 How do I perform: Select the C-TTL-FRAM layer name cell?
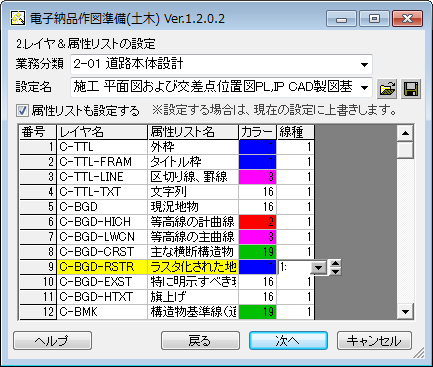click(x=102, y=162)
